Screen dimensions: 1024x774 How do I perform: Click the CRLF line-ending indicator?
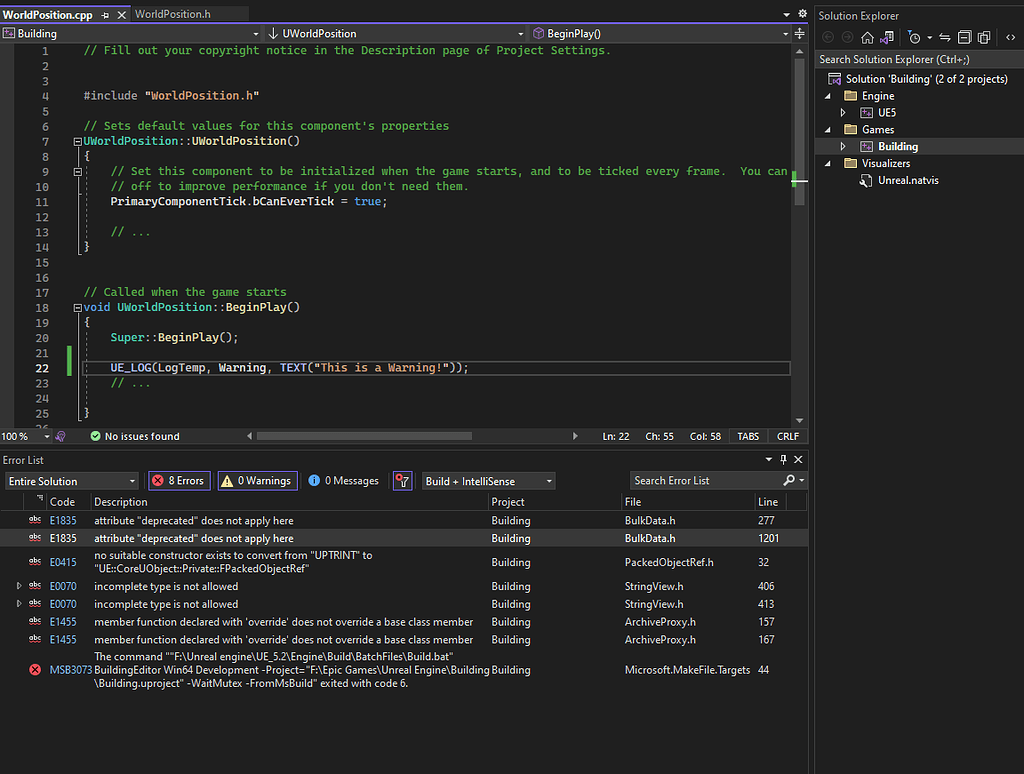tap(787, 435)
